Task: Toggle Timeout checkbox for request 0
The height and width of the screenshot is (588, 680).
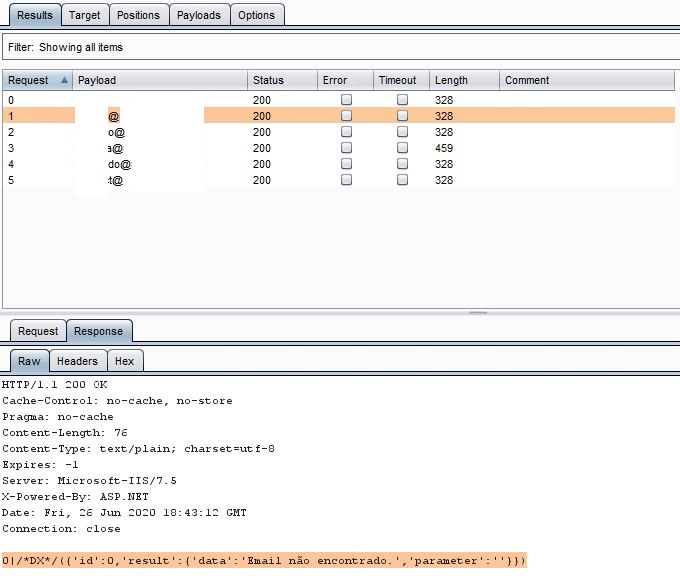Action: click(x=402, y=100)
